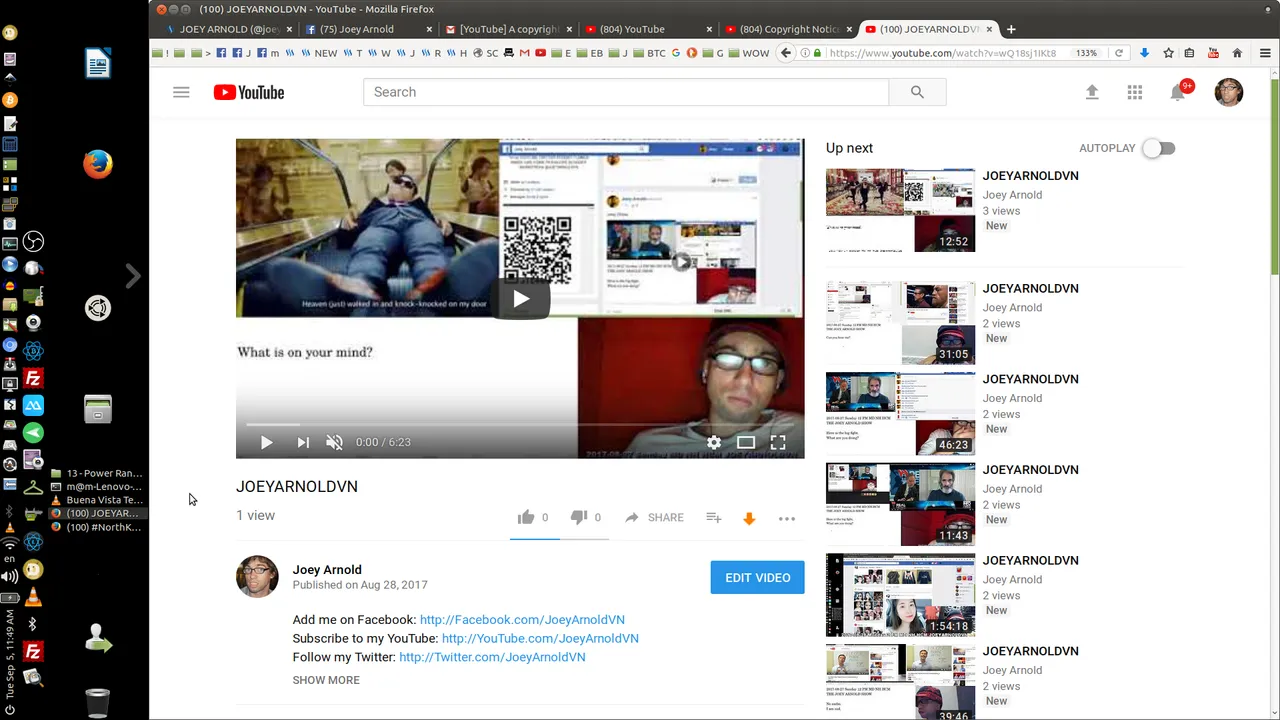Open the Firefox desktop icon

[98, 163]
